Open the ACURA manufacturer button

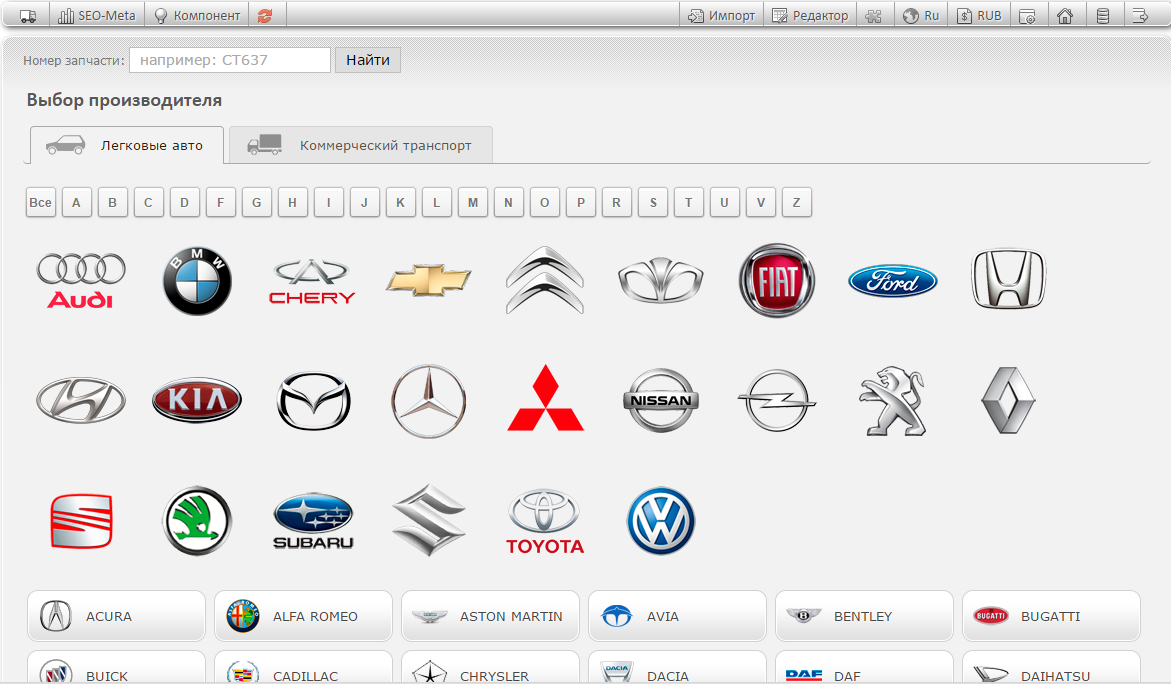point(117,616)
